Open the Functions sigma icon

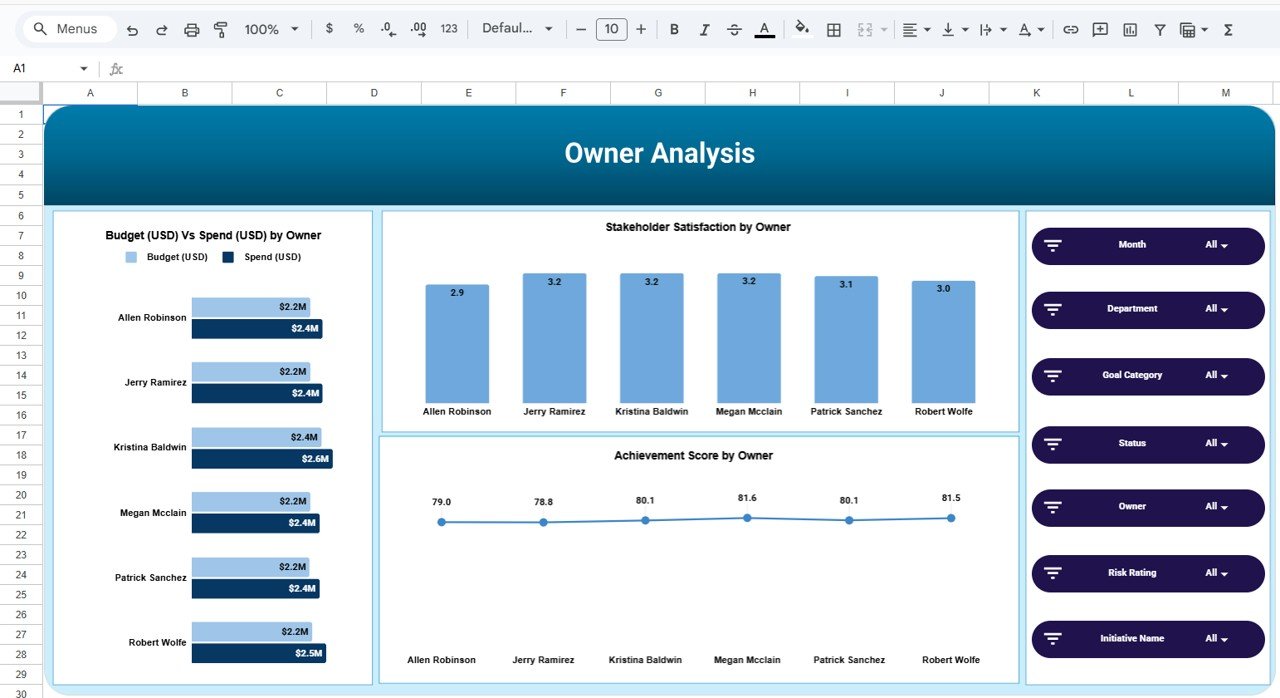click(x=1227, y=29)
